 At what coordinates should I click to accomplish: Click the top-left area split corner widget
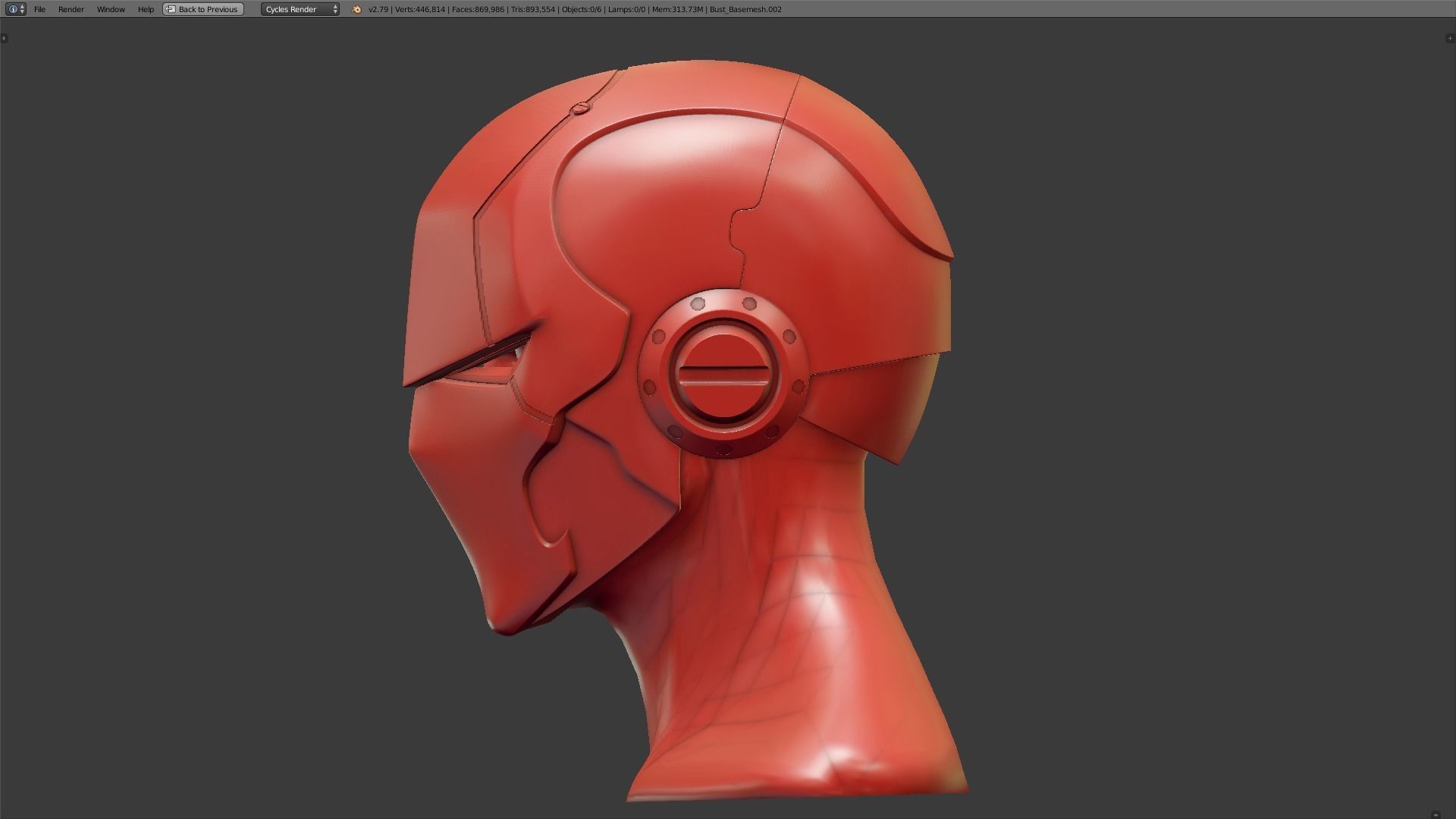pos(4,38)
